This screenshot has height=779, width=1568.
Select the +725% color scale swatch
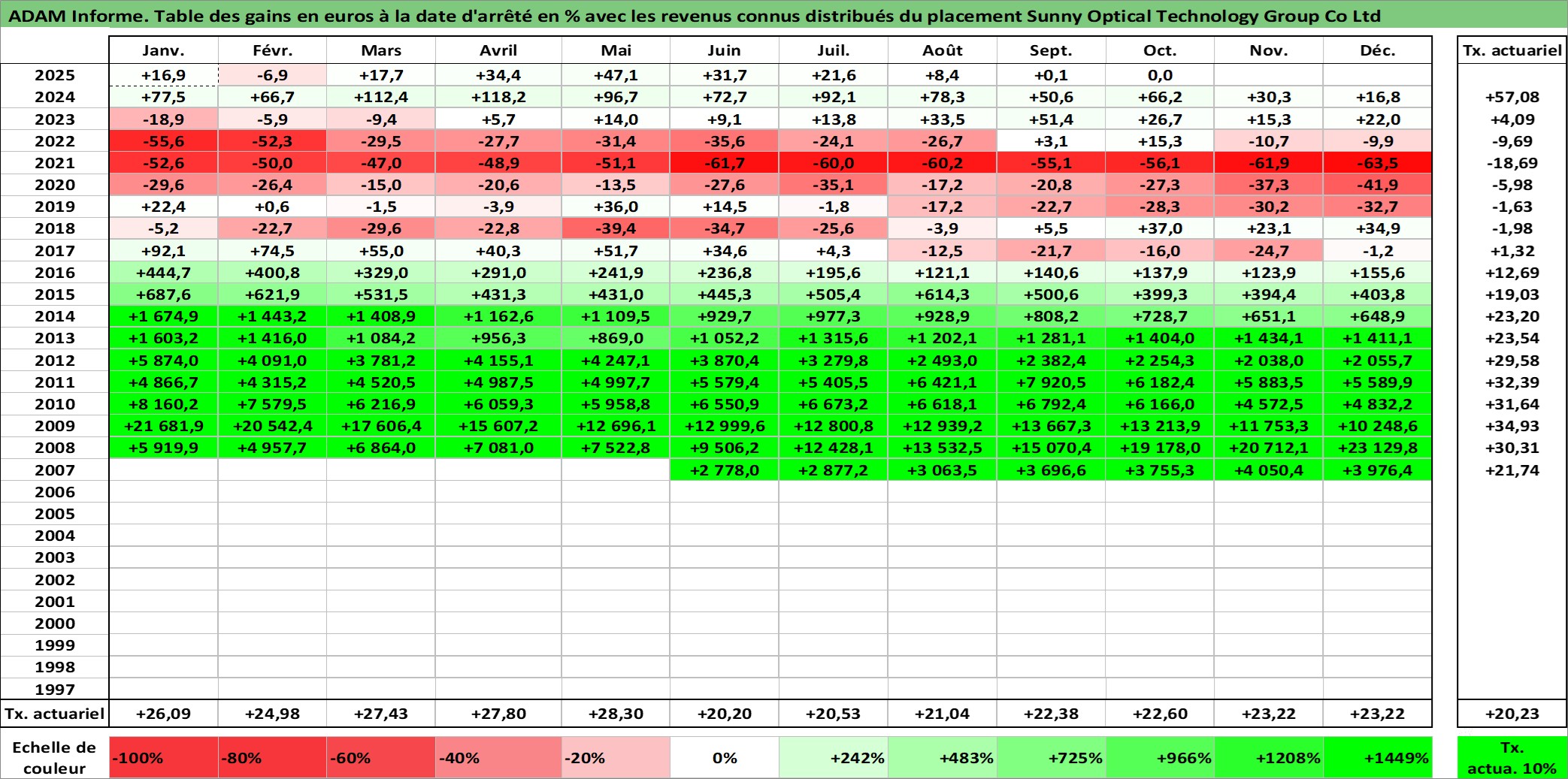[1051, 757]
